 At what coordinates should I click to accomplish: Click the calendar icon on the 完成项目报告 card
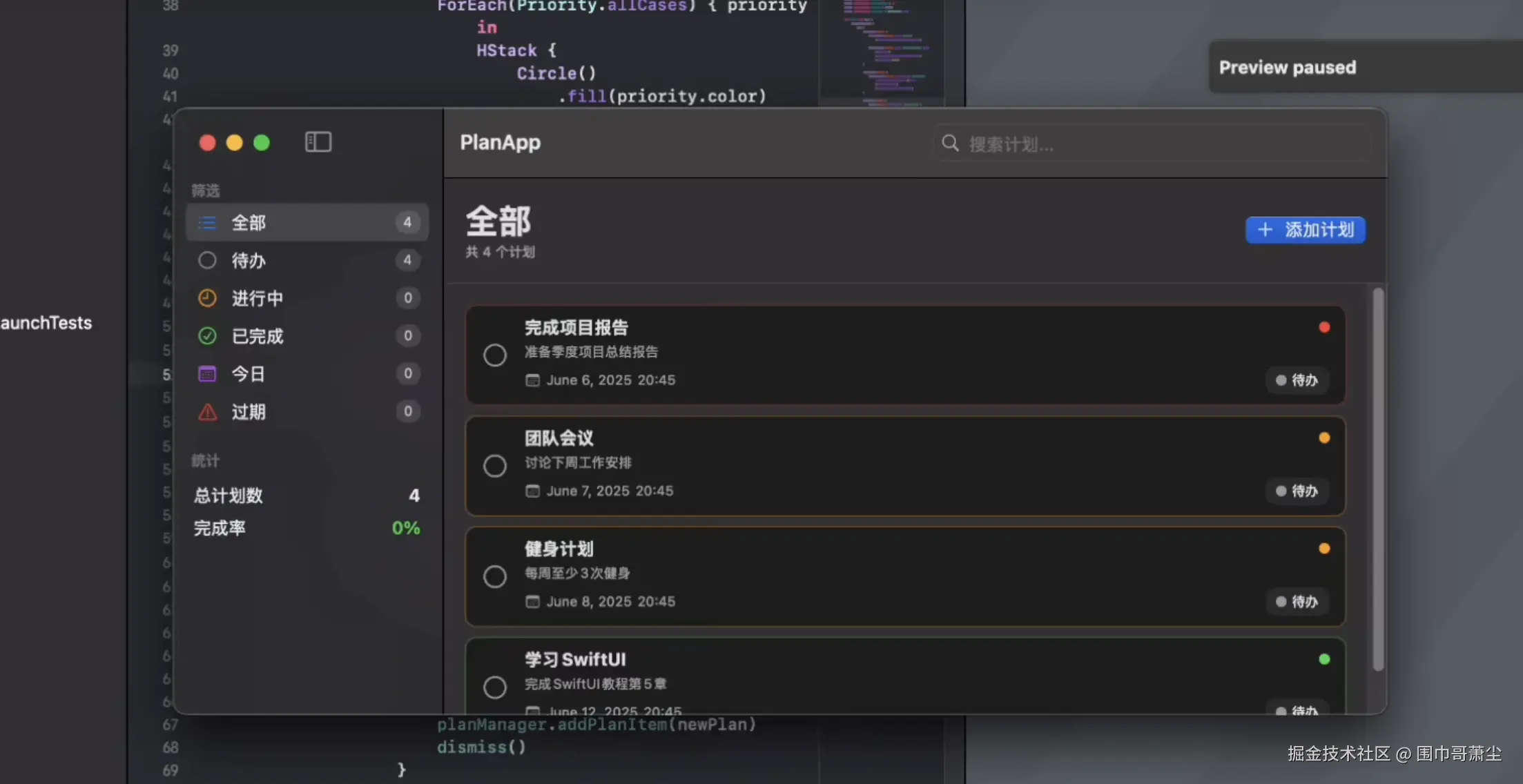(x=532, y=380)
